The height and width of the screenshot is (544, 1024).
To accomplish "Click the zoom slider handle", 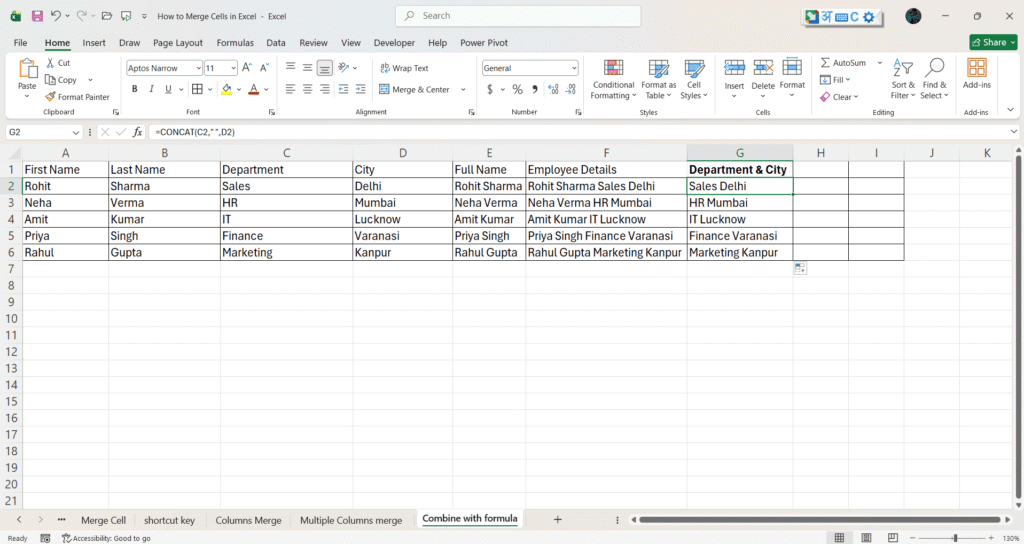I will (955, 538).
